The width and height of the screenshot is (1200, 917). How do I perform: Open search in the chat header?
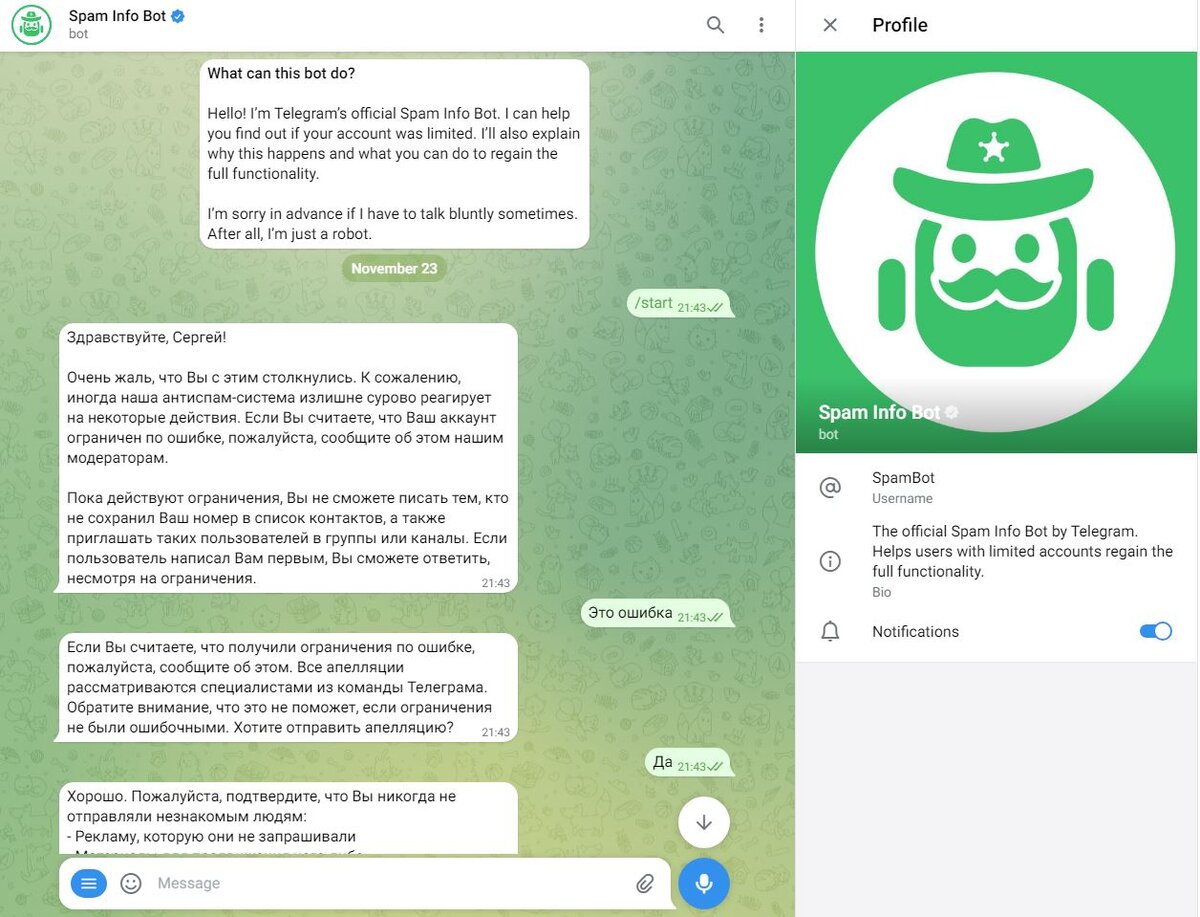(x=715, y=25)
